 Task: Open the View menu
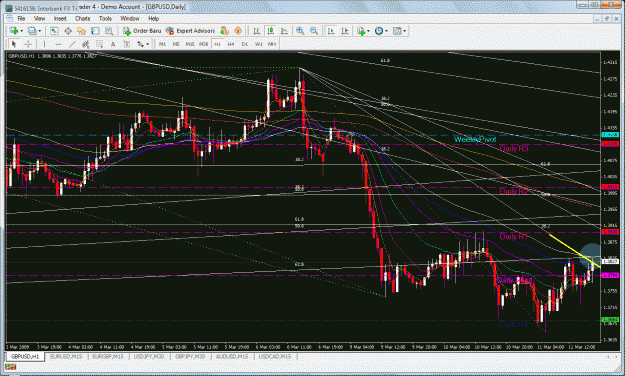[39, 18]
